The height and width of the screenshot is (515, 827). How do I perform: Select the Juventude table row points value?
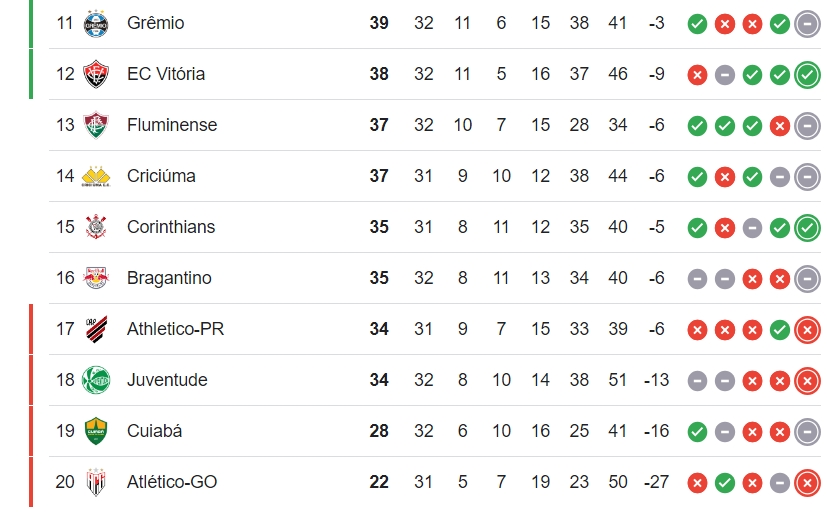(379, 380)
